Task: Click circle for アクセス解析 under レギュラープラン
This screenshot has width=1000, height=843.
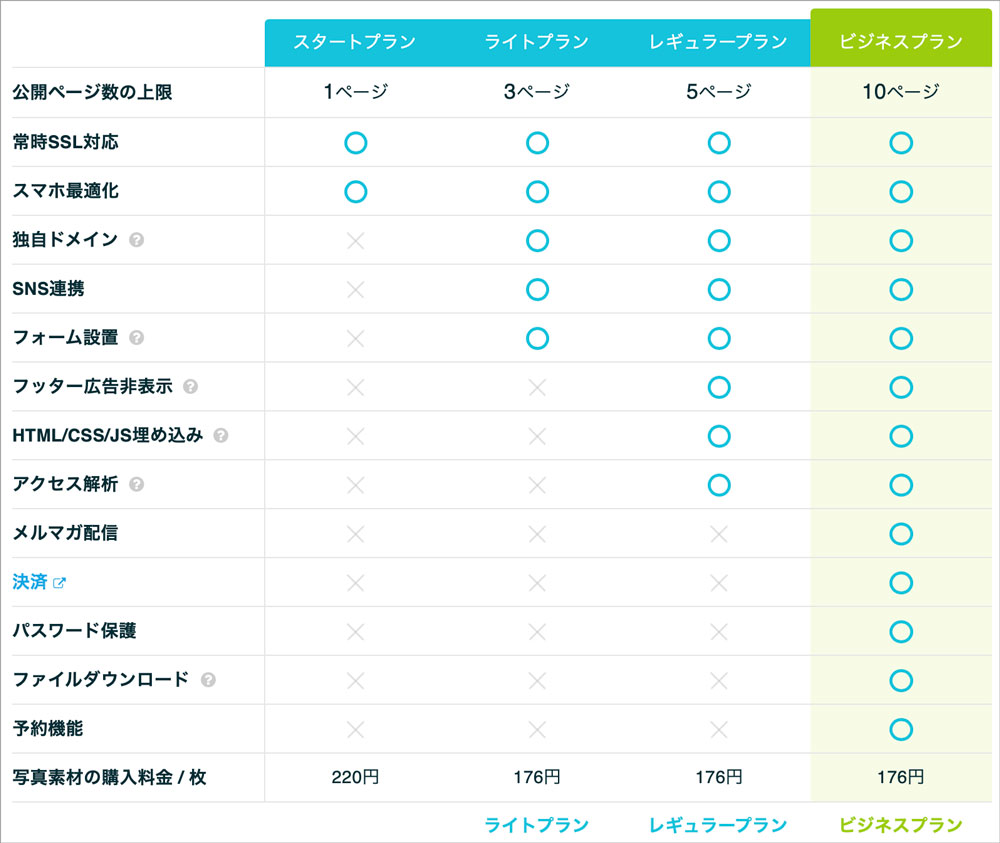Action: pyautogui.click(x=719, y=485)
